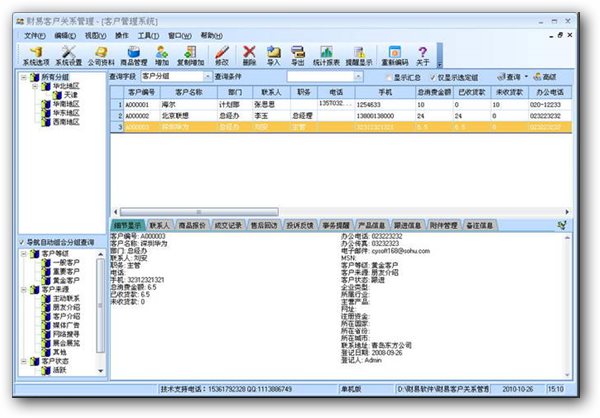Select 网络搜寻 in the navigation tree

[x=66, y=334]
